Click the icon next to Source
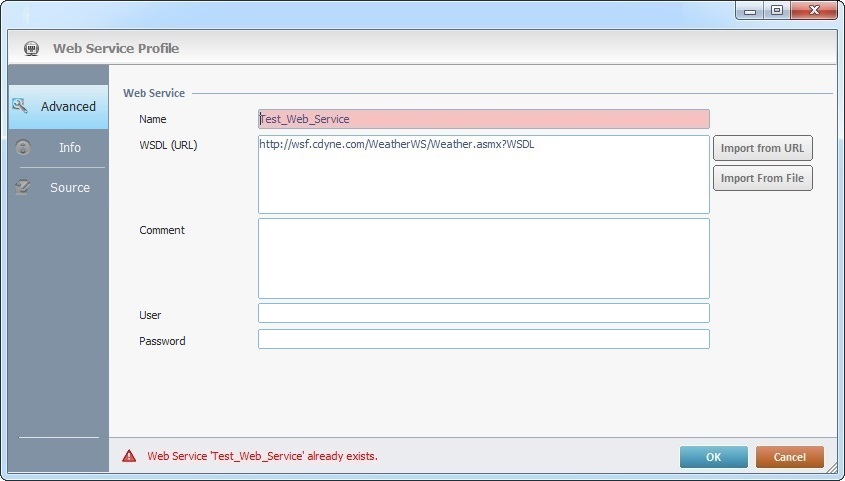 [21, 187]
